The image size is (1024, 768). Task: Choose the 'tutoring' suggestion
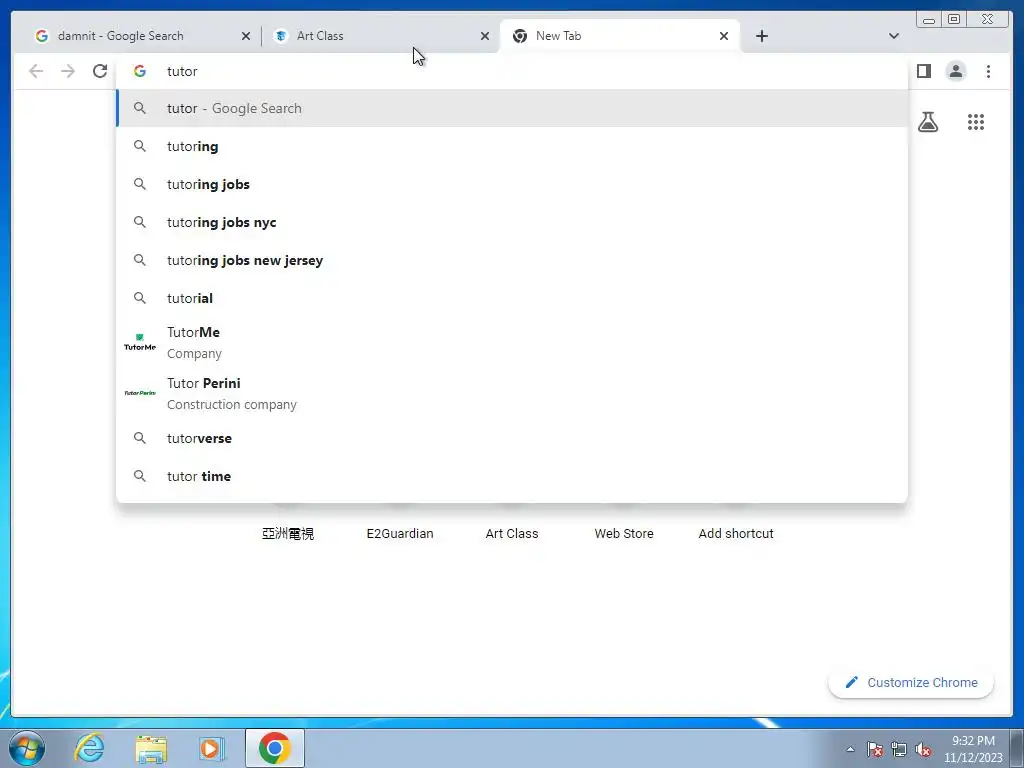pos(512,146)
